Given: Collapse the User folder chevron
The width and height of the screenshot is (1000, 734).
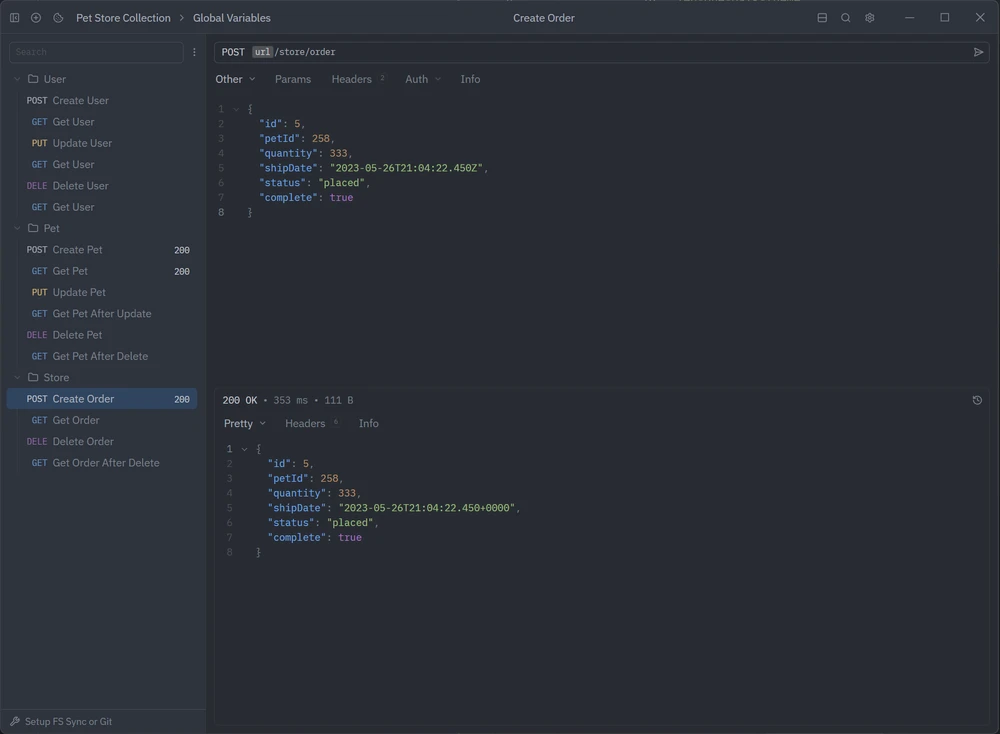Looking at the screenshot, I should coord(17,79).
